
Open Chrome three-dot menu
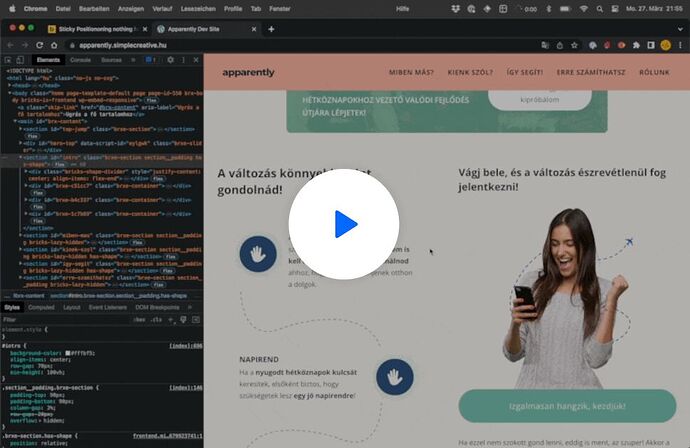click(680, 45)
